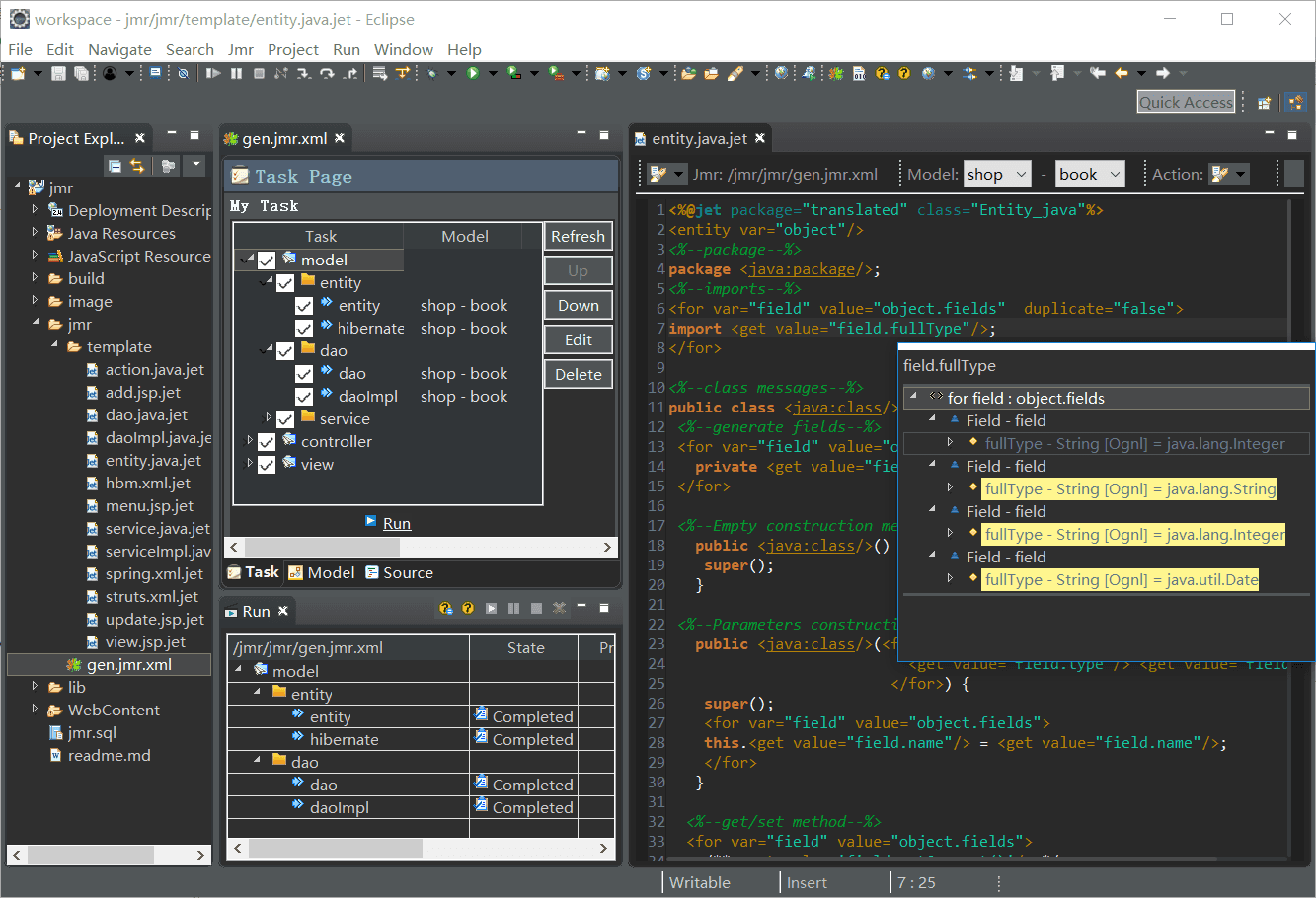Toggle the controller checkbox in task tree
This screenshot has width=1316, height=898.
point(267,442)
